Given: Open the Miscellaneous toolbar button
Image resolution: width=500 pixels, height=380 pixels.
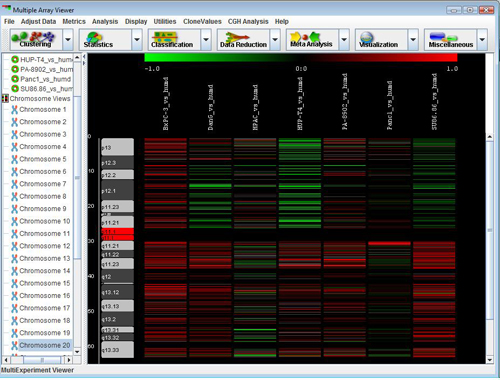Looking at the screenshot, I should [450, 40].
